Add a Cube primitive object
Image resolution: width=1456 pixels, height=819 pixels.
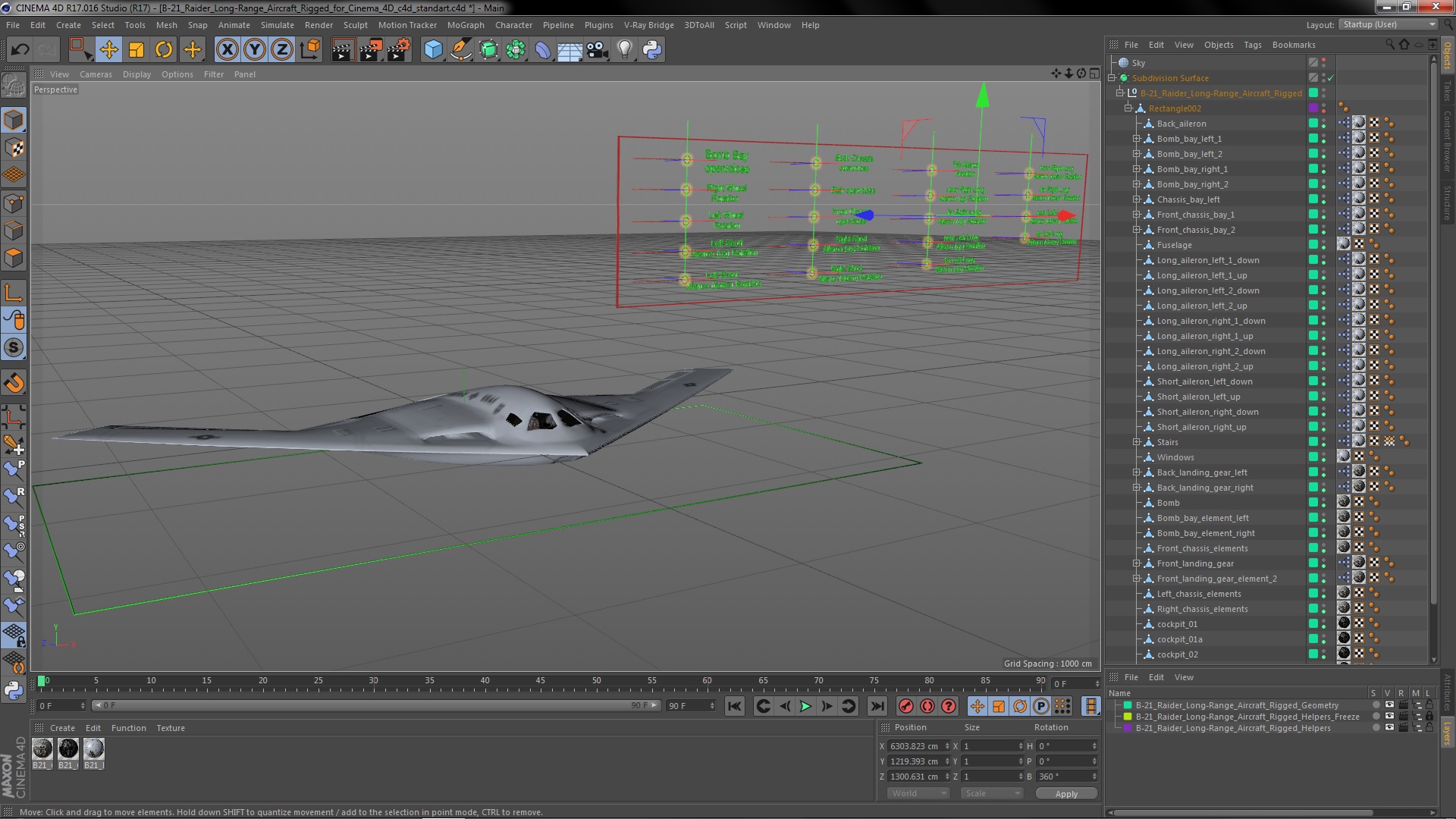433,50
